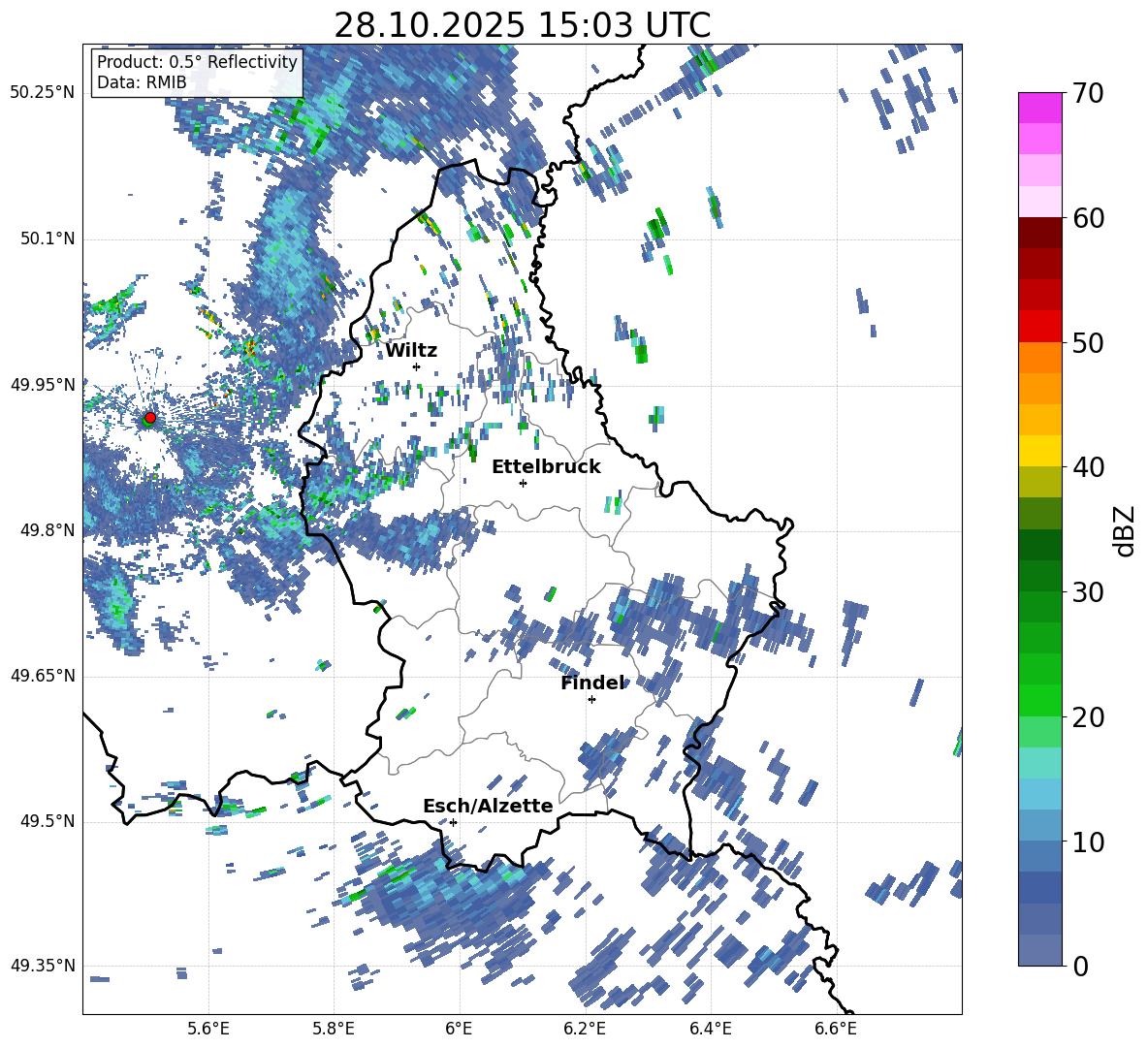
Task: Click the Esch/Alzette station cross marker
Action: point(453,822)
